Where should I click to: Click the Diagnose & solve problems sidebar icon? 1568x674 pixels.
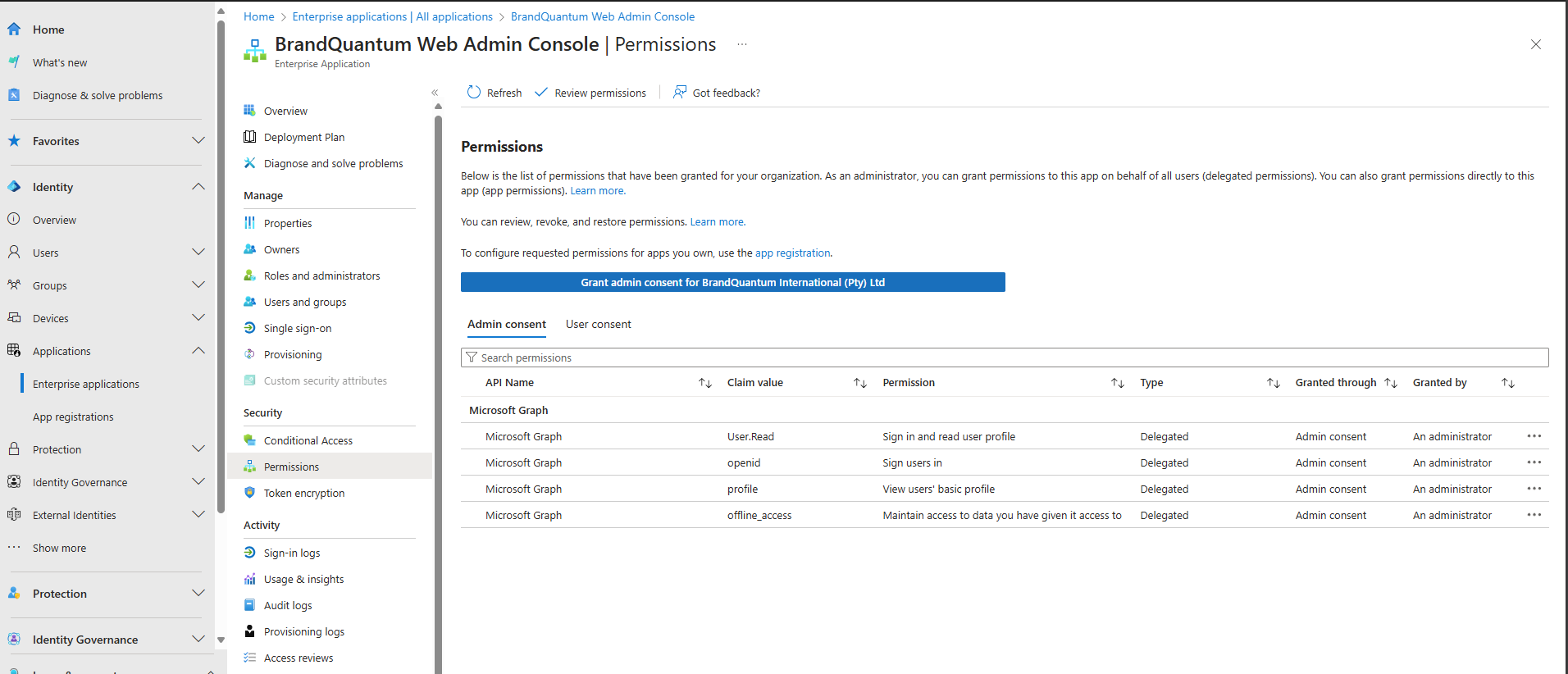click(14, 95)
